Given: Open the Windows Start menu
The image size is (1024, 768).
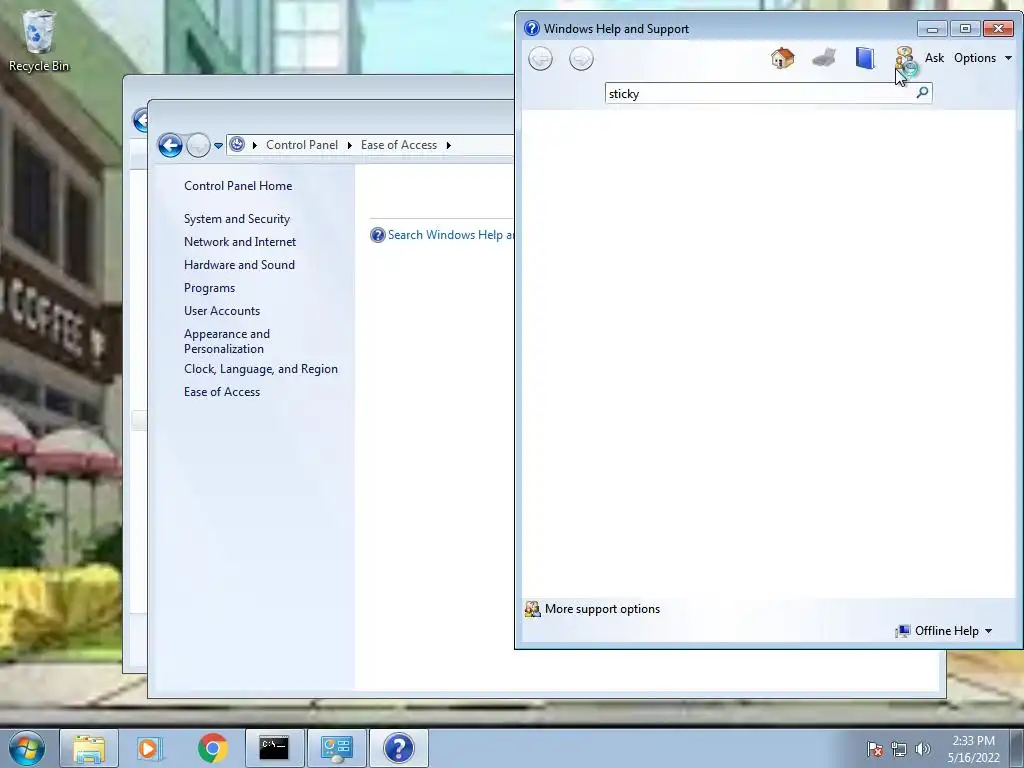Looking at the screenshot, I should point(27,748).
